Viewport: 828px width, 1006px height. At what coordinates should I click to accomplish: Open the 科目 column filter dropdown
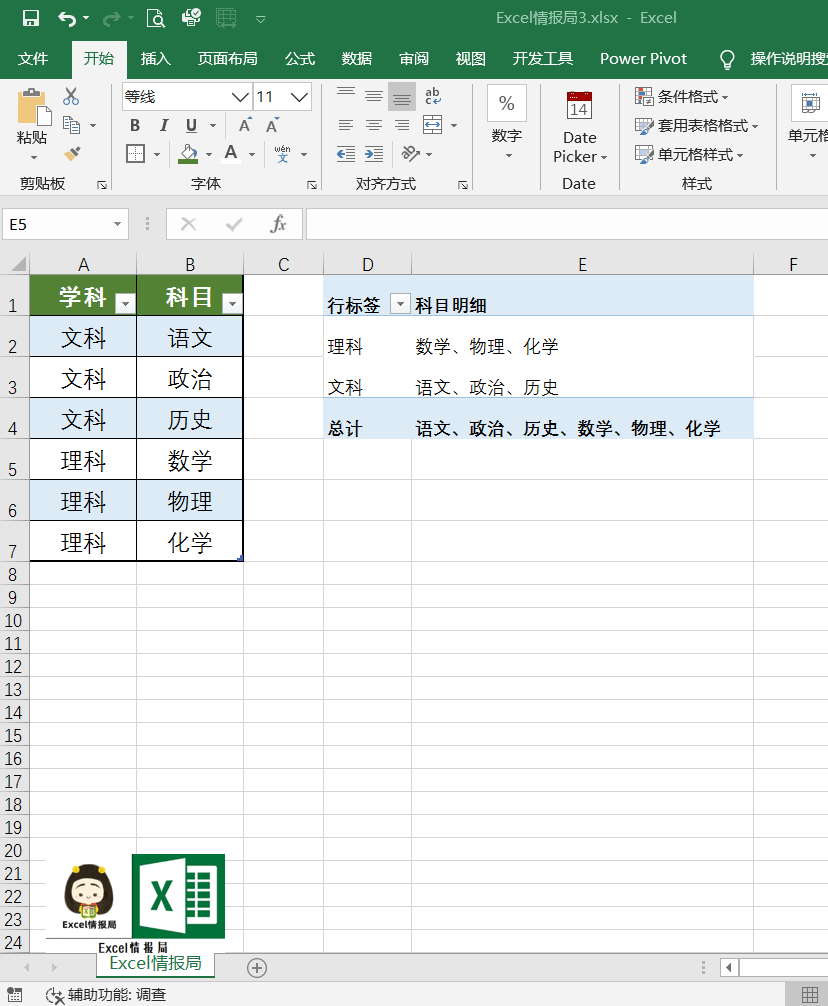point(233,303)
